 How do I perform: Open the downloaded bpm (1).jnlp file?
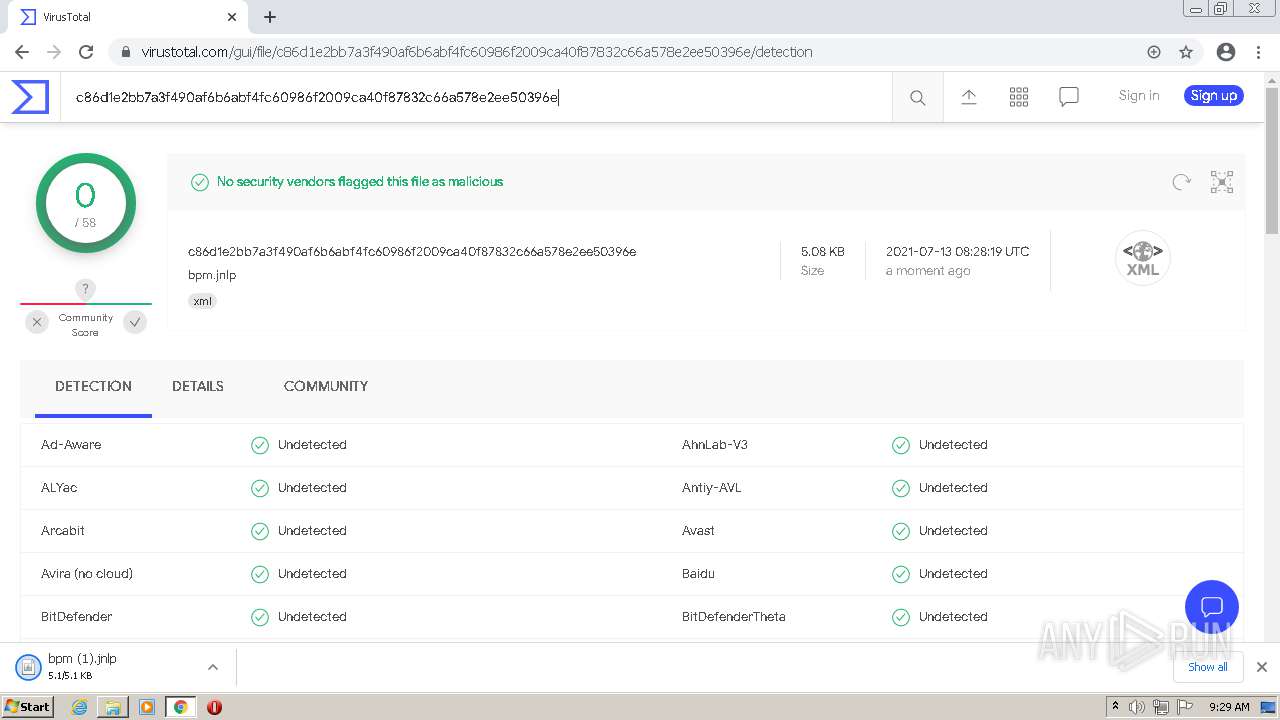[82, 667]
